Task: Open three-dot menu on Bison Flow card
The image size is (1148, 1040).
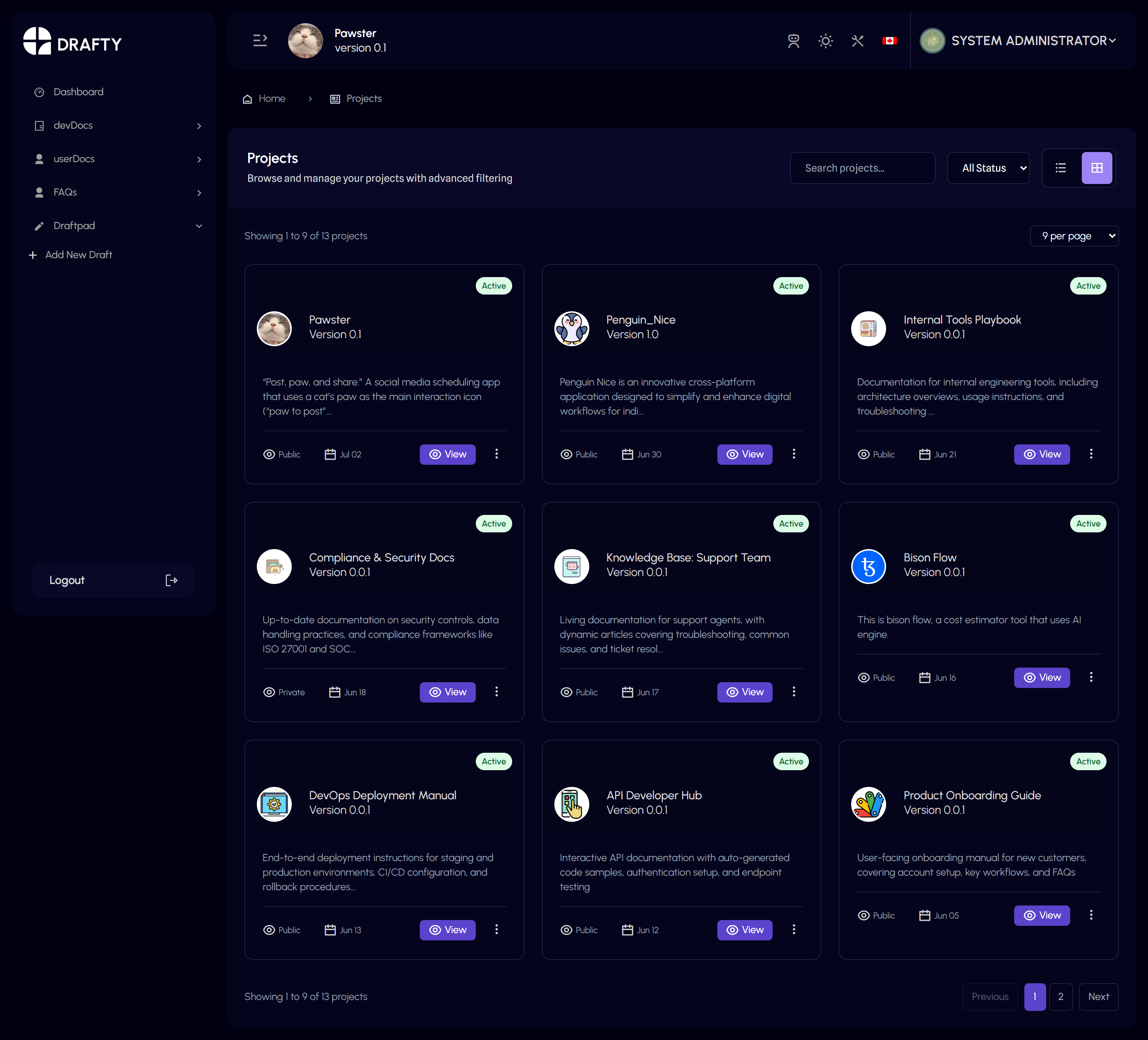Action: (x=1091, y=677)
